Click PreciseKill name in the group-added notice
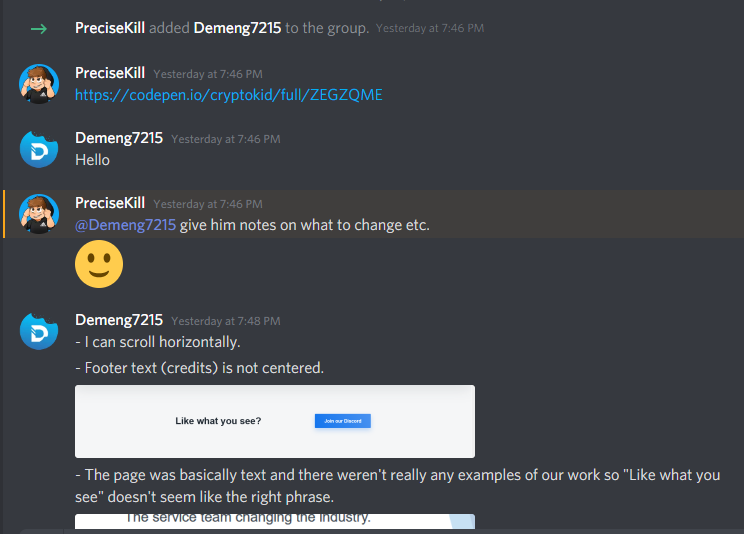744x534 pixels. point(110,28)
